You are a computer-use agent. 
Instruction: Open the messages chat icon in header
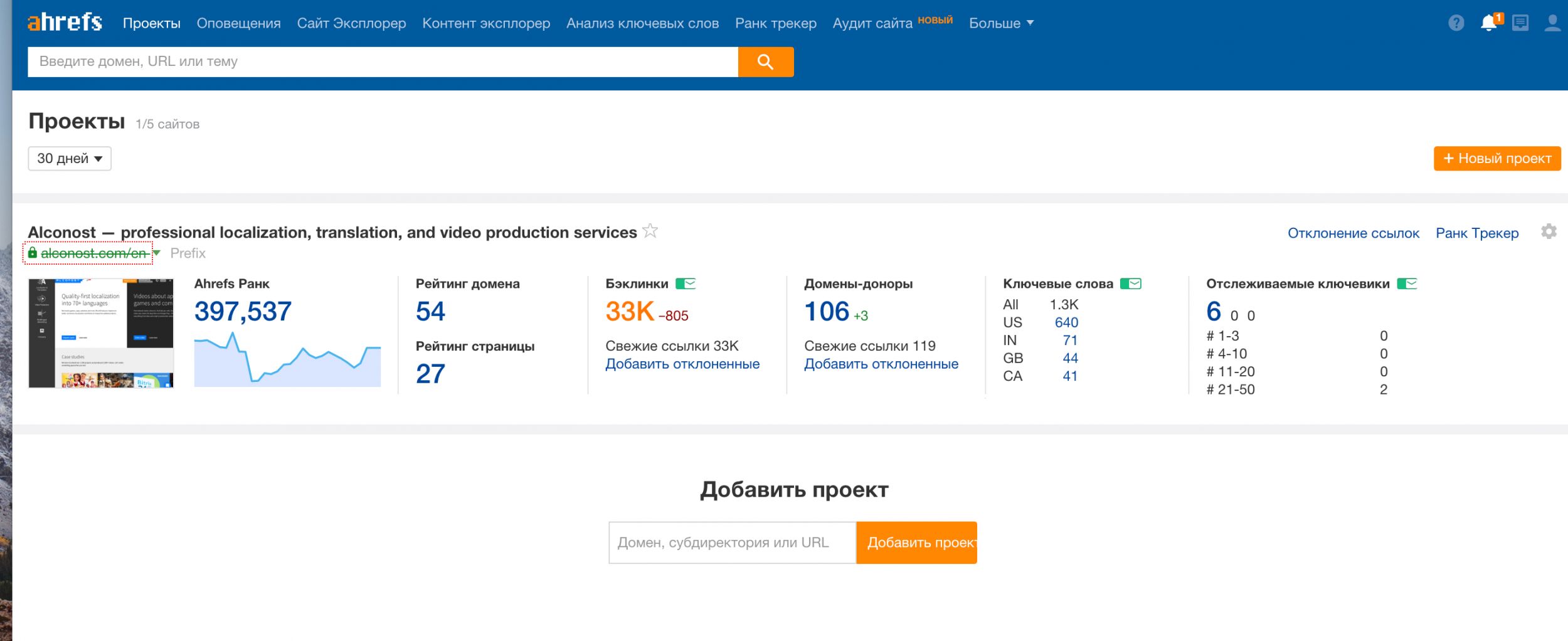pos(1520,23)
